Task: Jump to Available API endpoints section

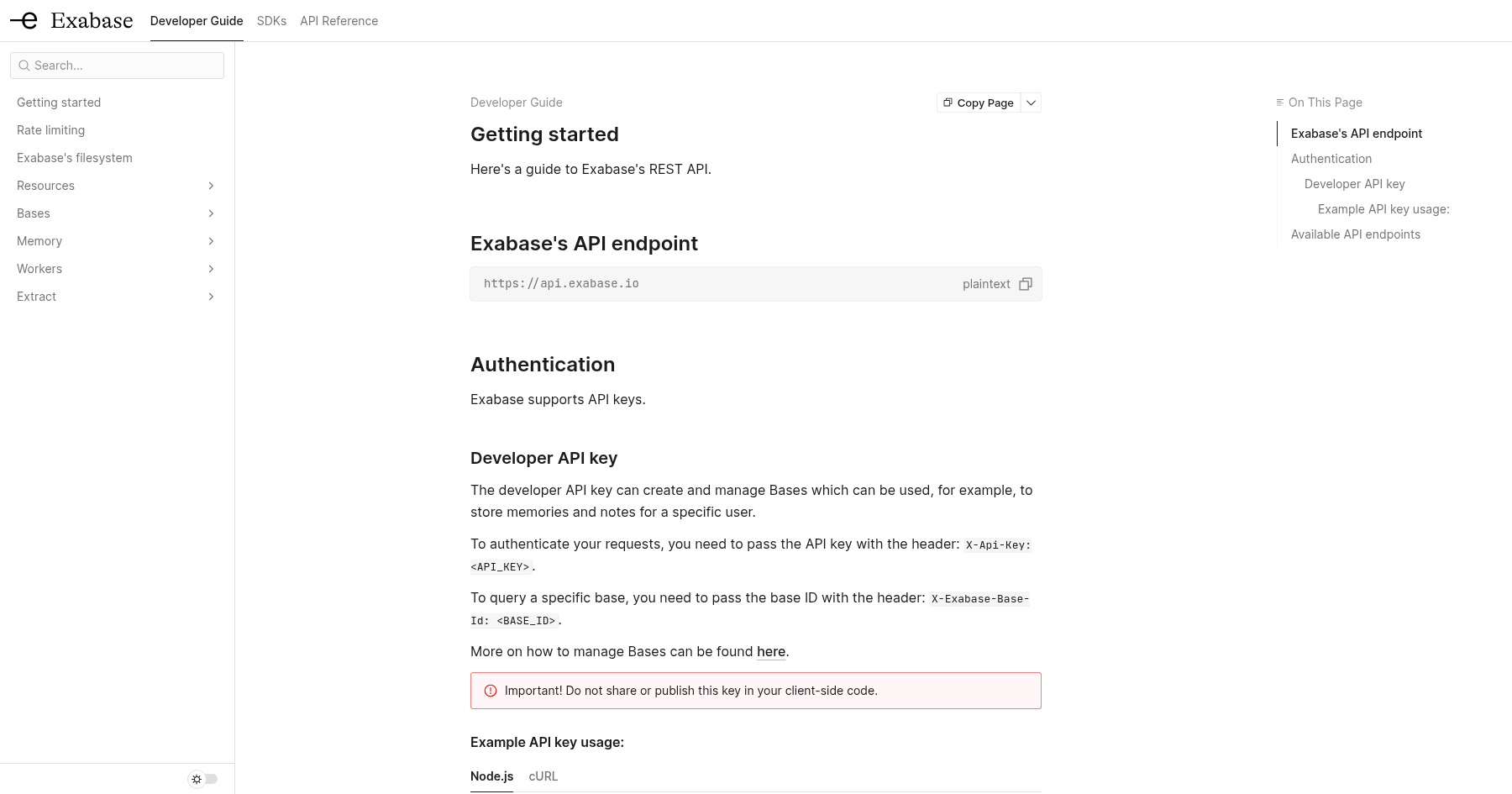Action: 1355,234
